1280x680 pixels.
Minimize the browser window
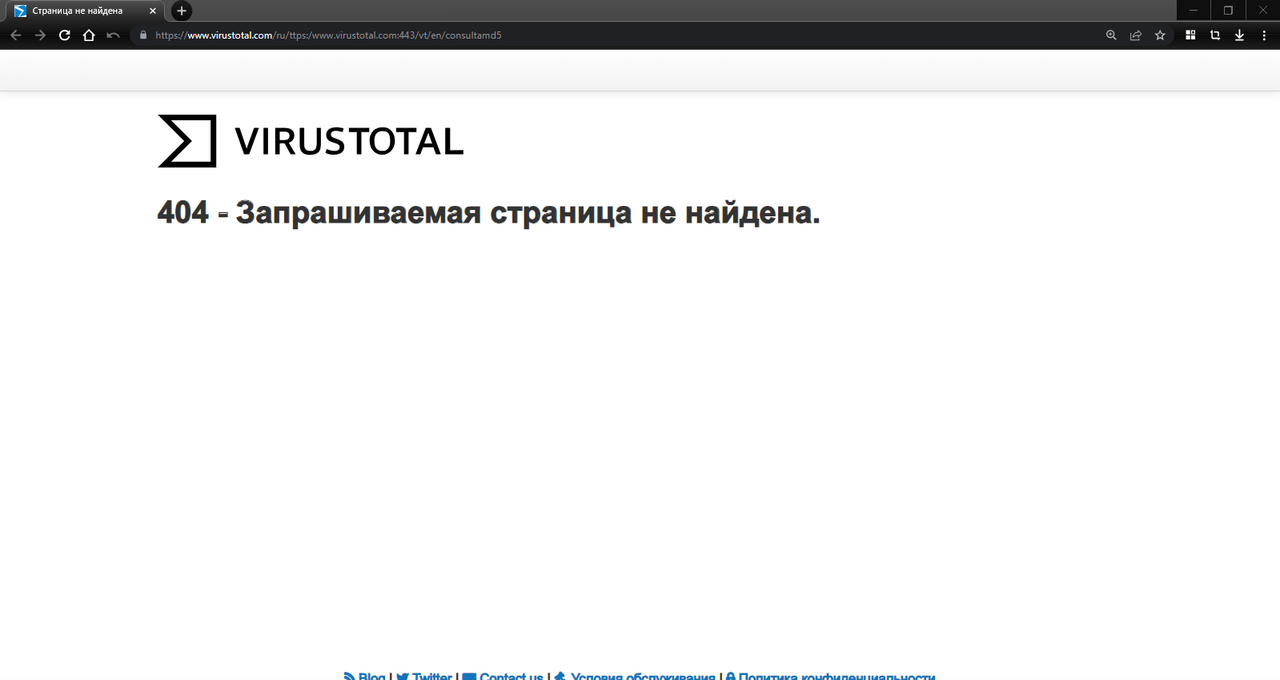(1193, 10)
